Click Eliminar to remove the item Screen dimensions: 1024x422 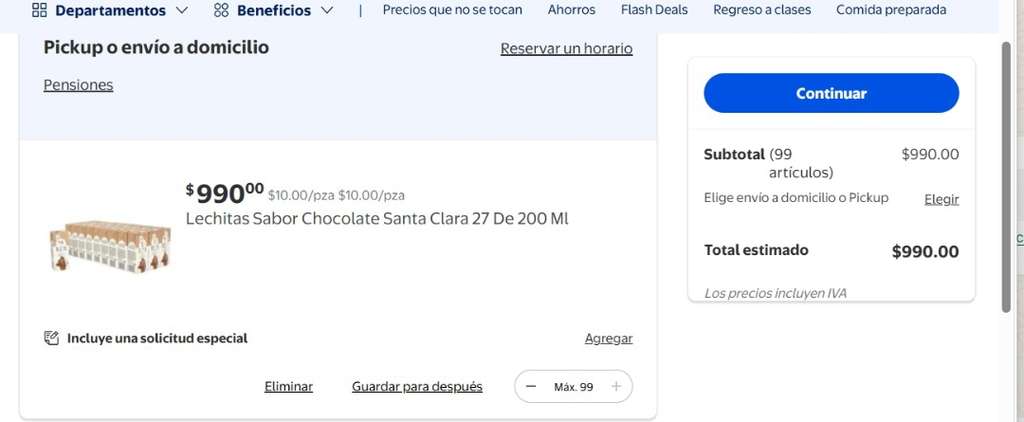pyautogui.click(x=289, y=387)
